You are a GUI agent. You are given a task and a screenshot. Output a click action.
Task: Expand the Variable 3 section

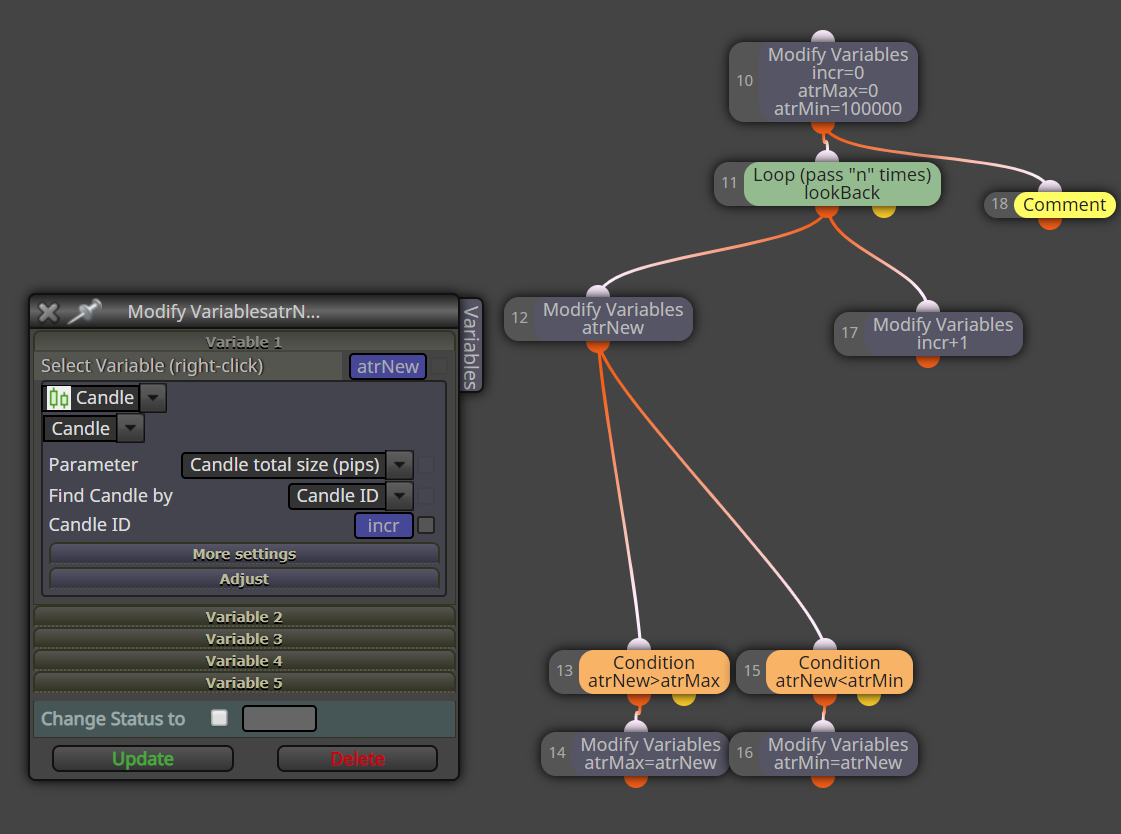[x=244, y=639]
